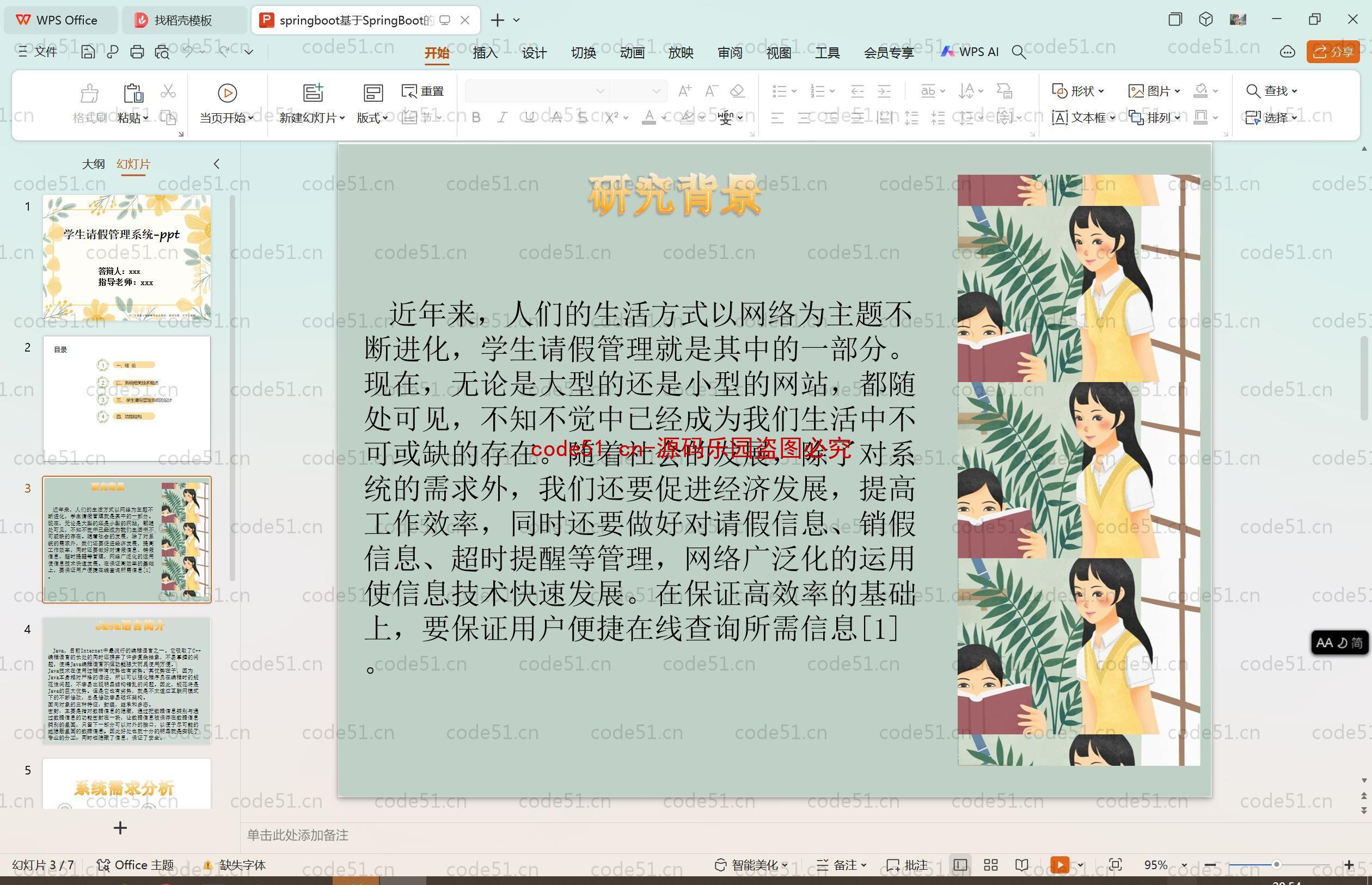Open the 插入 ribbon tab

485,53
